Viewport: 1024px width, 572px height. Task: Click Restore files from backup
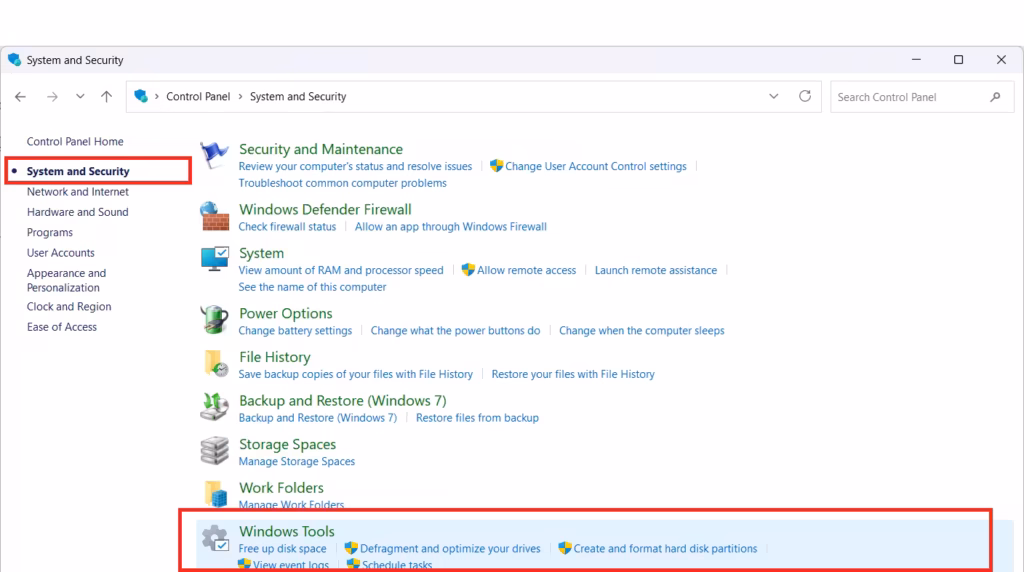click(477, 418)
